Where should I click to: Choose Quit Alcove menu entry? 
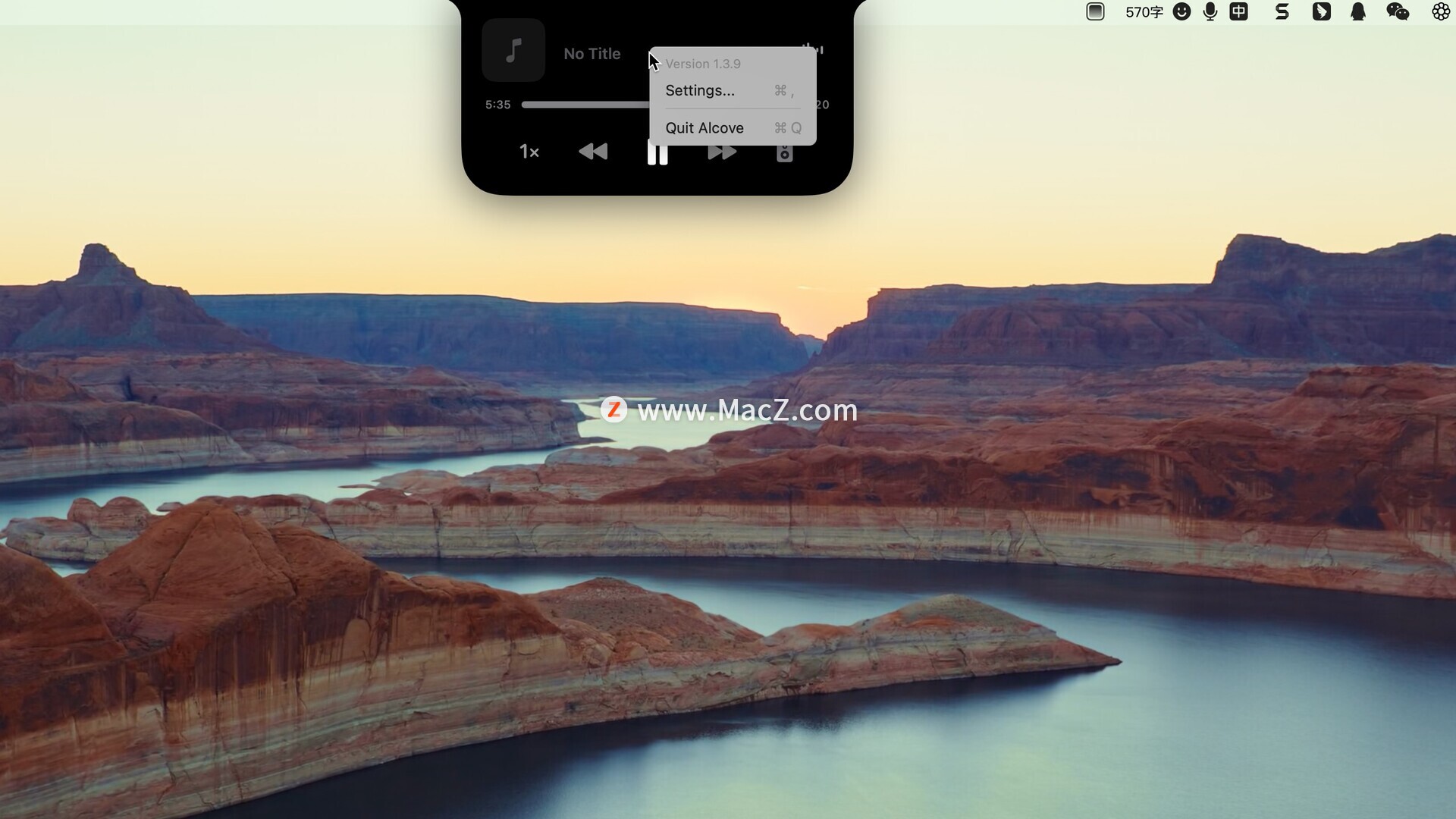point(704,128)
